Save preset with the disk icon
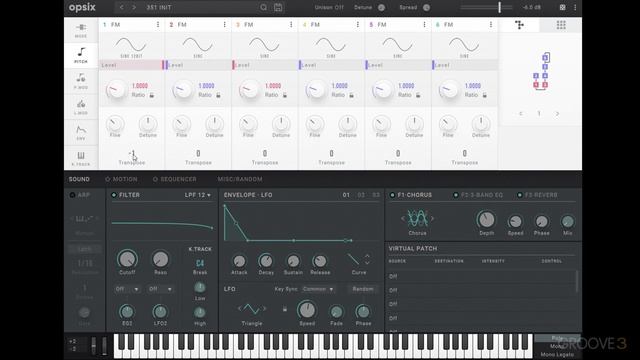Screen dimensions: 640x360 coord(278,7)
